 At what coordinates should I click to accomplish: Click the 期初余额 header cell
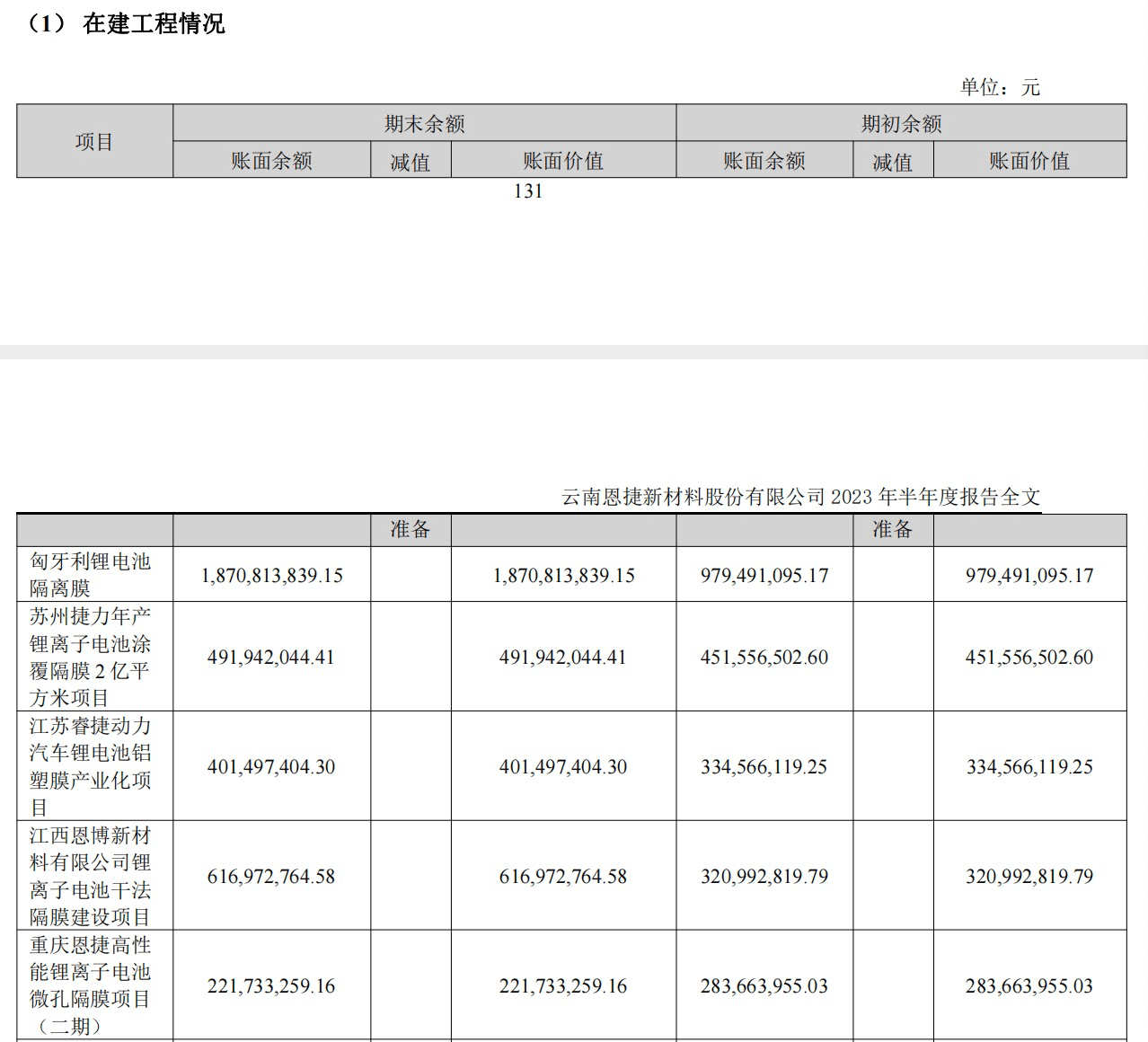[901, 123]
